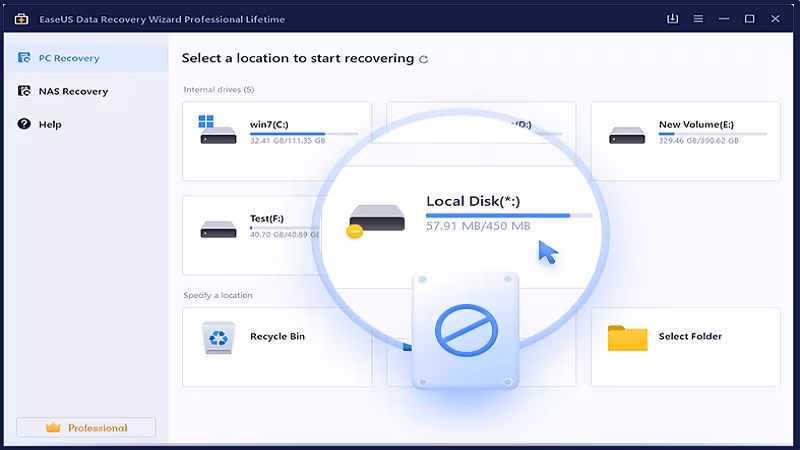Select the win7(C:) drive card

(277, 141)
